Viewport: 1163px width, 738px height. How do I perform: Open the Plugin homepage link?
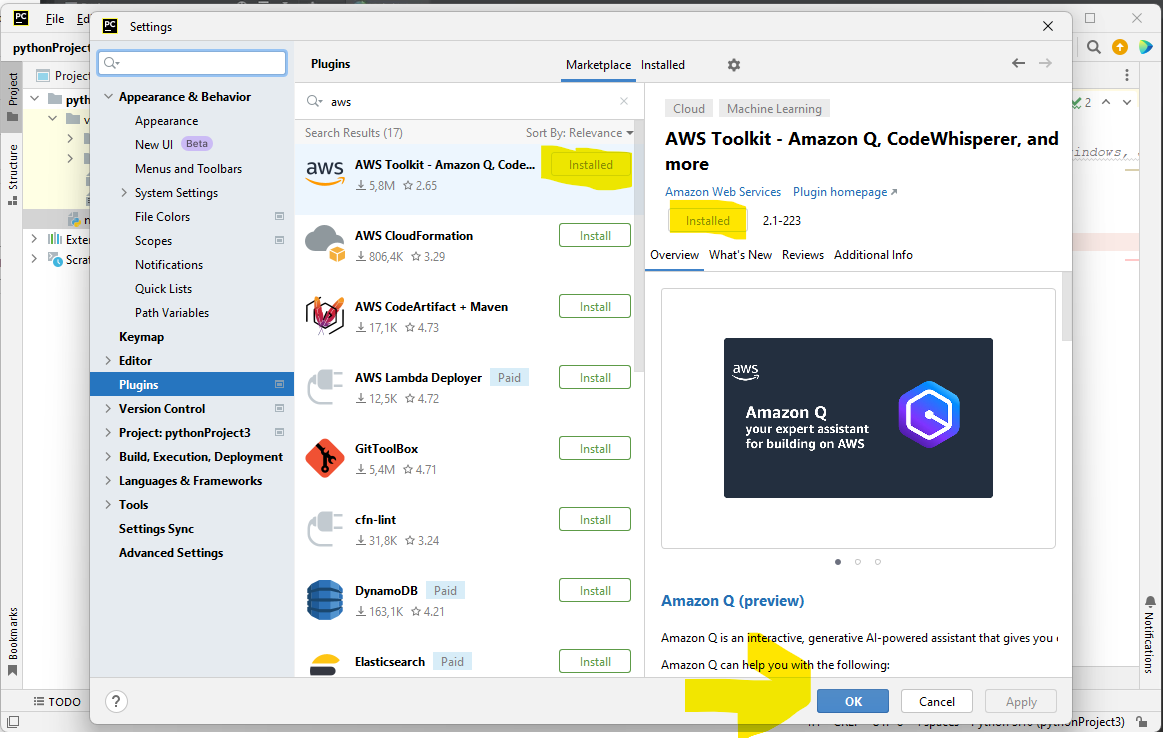[x=844, y=192]
